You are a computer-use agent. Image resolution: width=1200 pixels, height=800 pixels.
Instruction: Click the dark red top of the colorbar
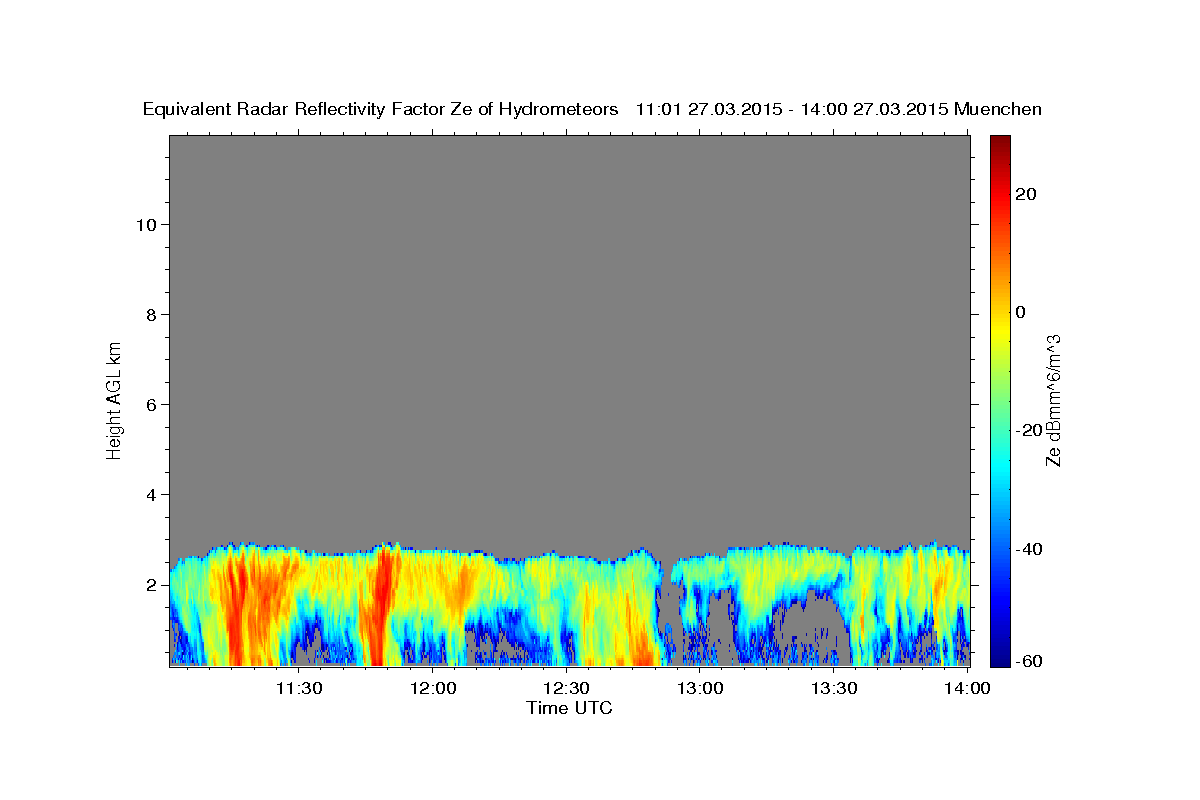(x=1000, y=142)
